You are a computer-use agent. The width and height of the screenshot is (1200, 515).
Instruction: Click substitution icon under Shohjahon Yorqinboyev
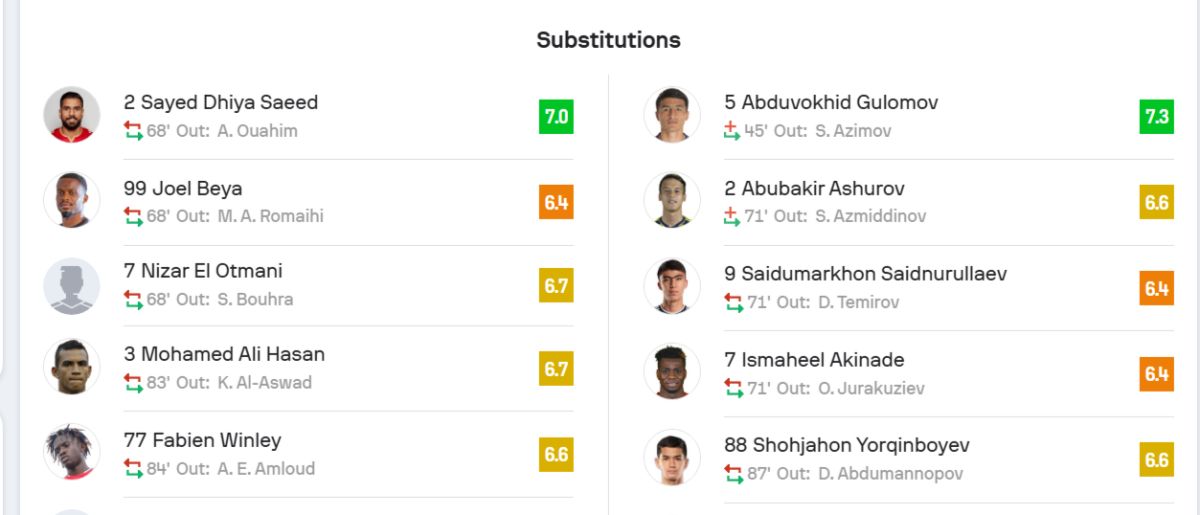tap(733, 473)
